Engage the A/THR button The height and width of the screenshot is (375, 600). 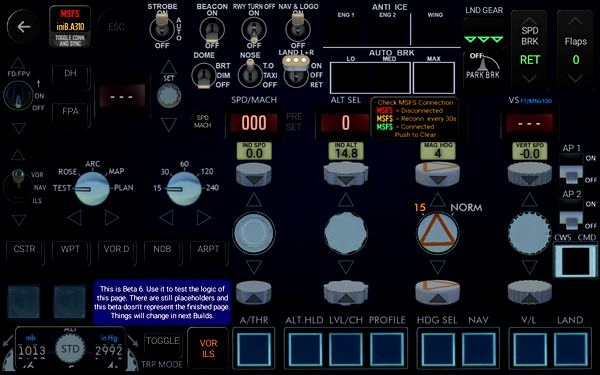pyautogui.click(x=254, y=350)
